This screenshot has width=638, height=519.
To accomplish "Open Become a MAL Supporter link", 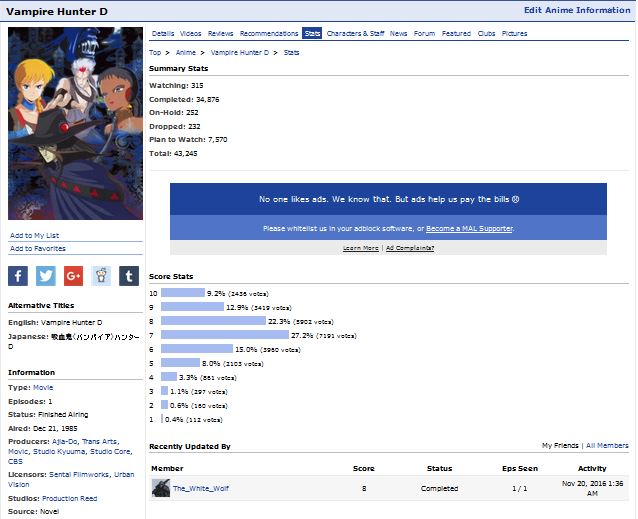I will [469, 228].
